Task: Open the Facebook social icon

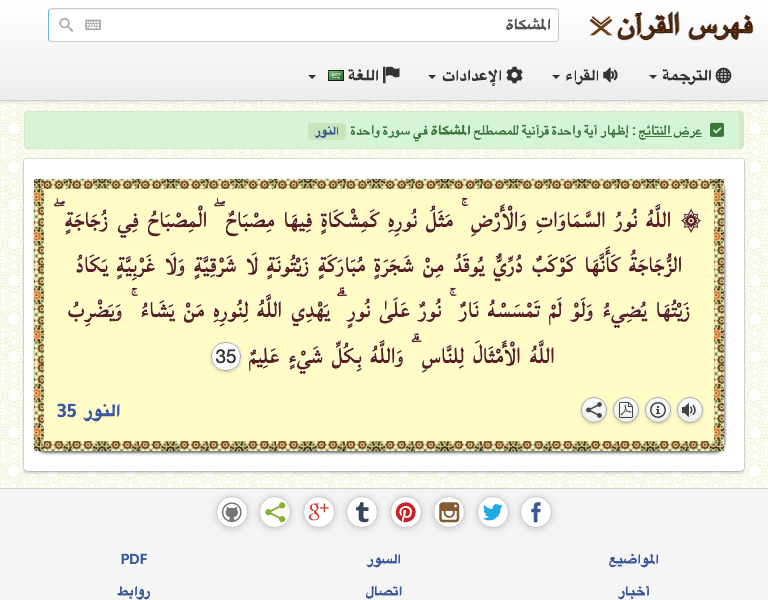Action: (535, 513)
